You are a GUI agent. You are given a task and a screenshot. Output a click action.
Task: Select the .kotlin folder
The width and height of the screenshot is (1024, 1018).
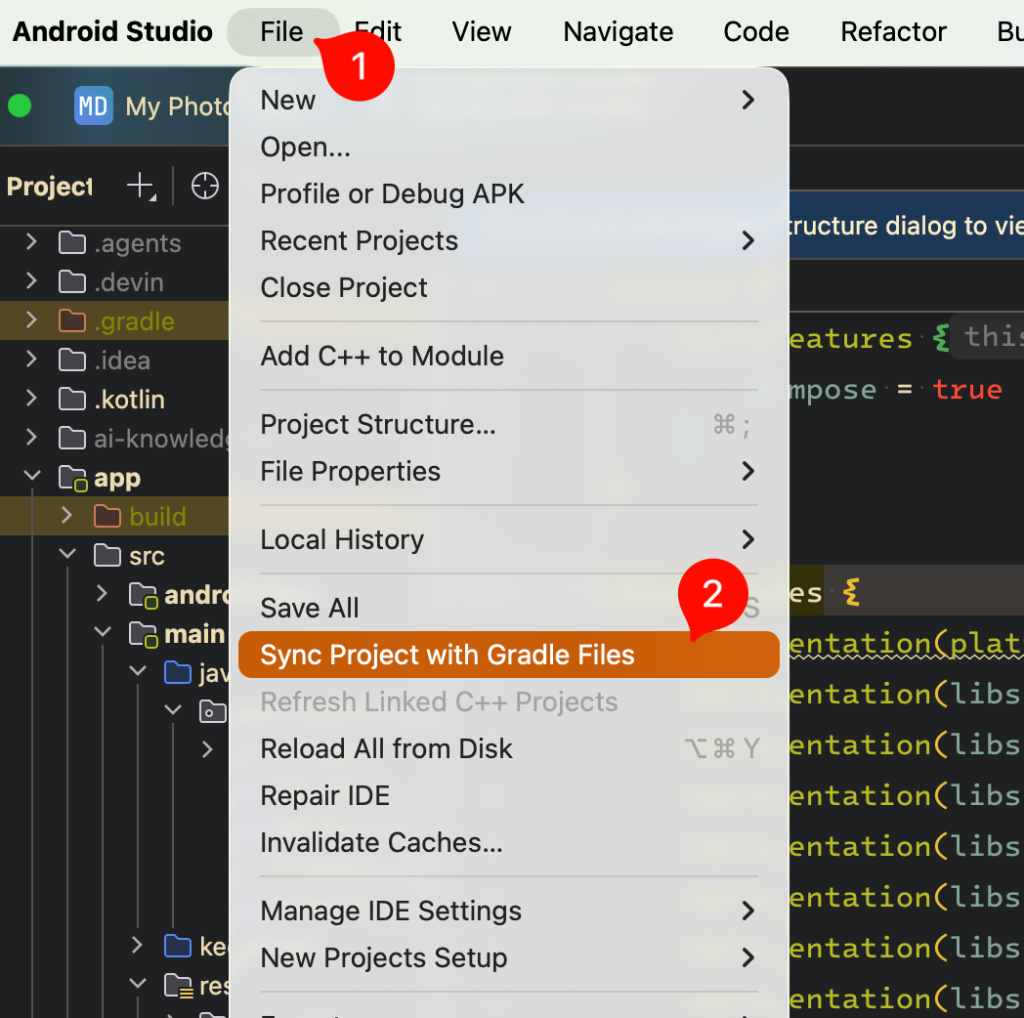(x=114, y=399)
